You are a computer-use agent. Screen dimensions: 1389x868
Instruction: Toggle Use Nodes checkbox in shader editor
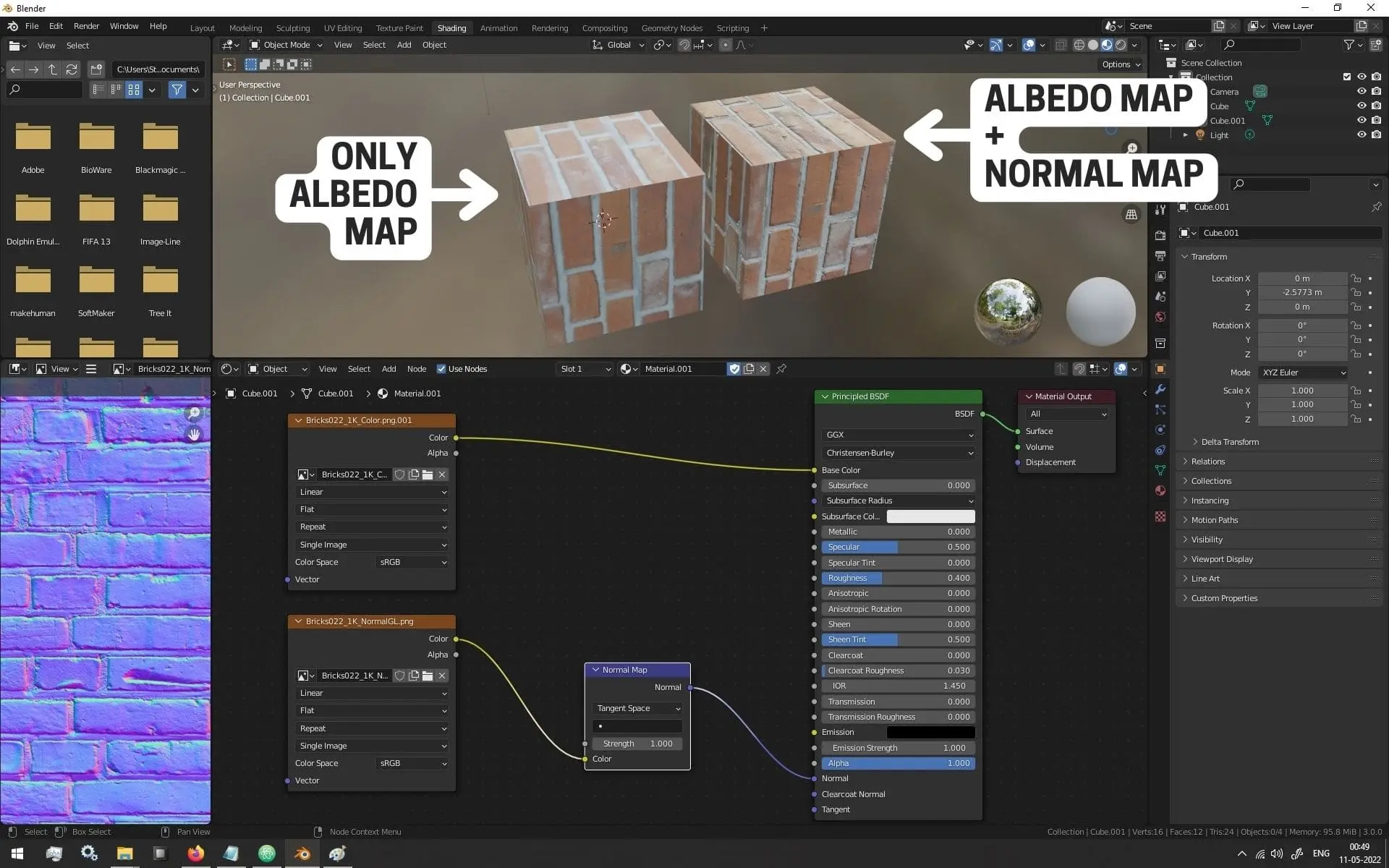[x=440, y=369]
